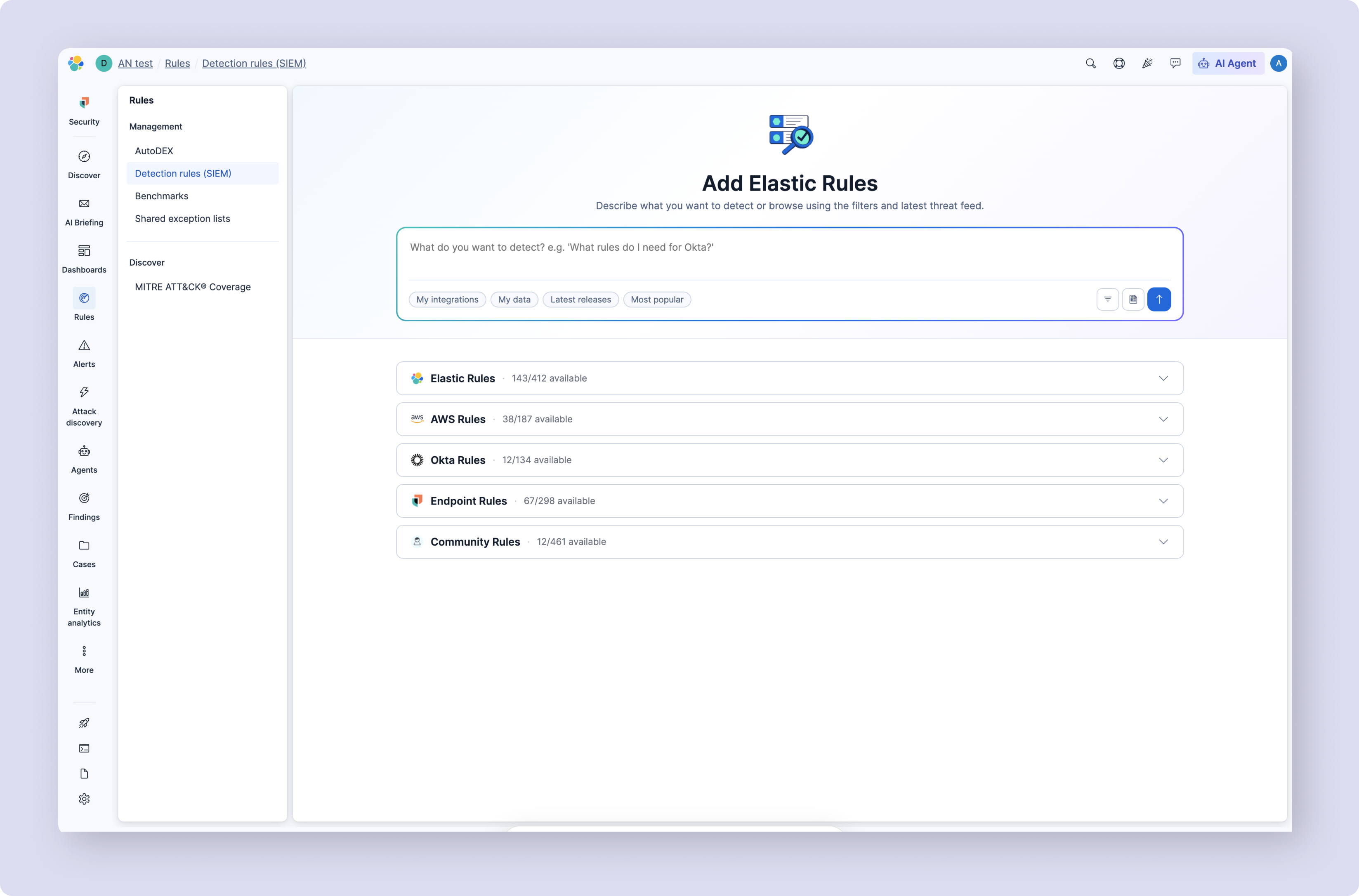The width and height of the screenshot is (1359, 896).
Task: Open Entity analytics in the sidebar
Action: 84,607
